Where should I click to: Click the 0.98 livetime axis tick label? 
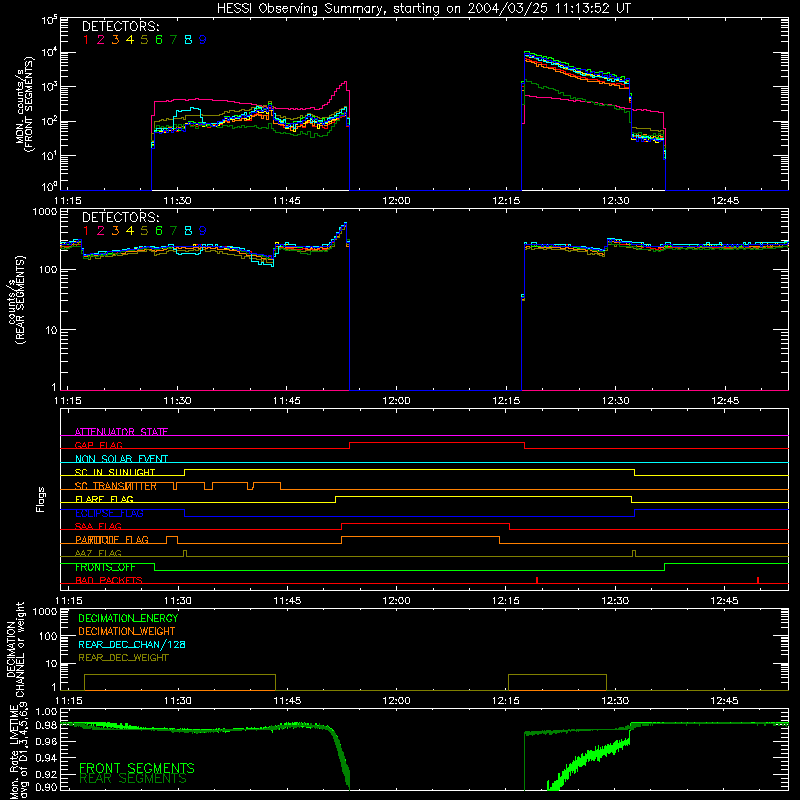point(47,725)
